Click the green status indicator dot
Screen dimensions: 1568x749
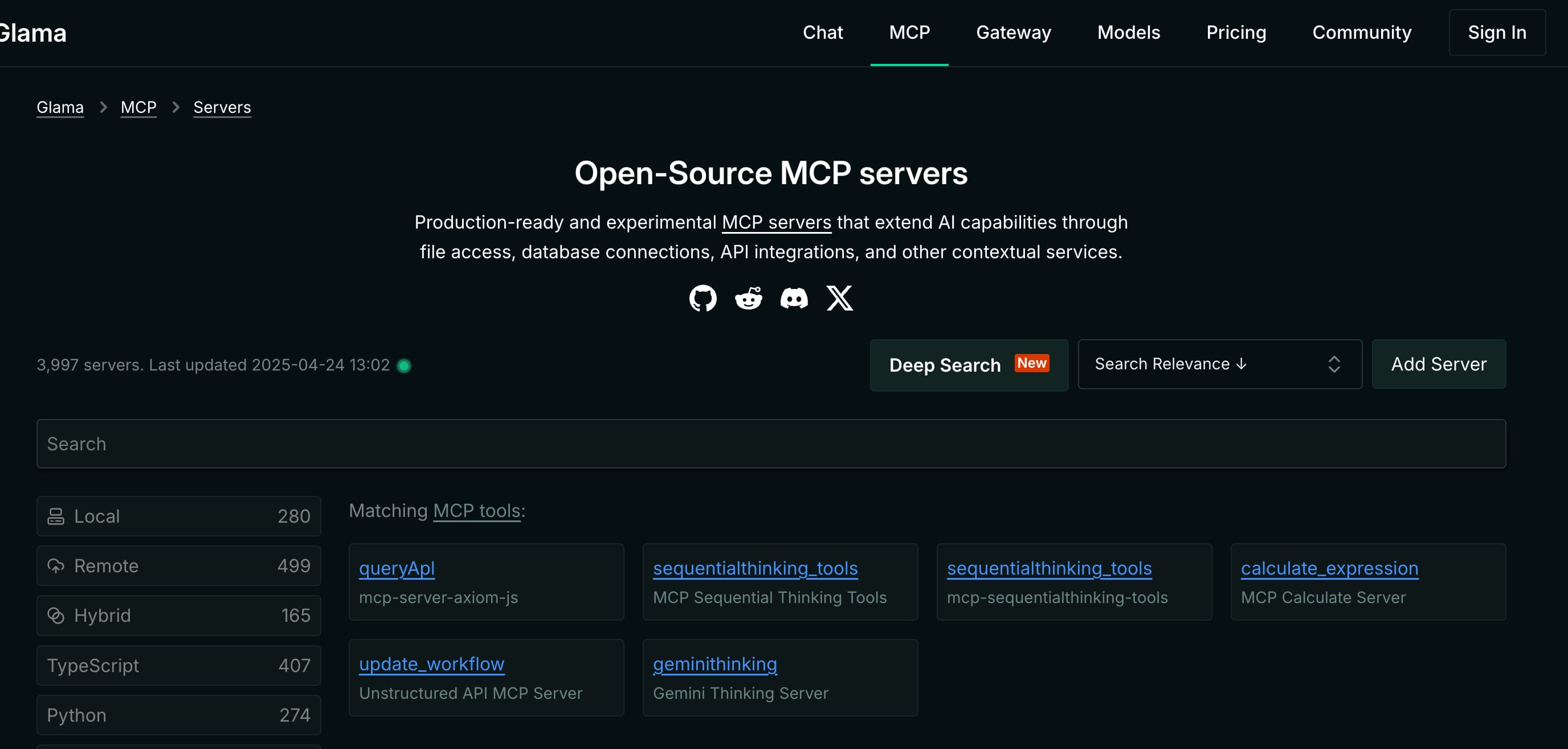pyautogui.click(x=403, y=365)
